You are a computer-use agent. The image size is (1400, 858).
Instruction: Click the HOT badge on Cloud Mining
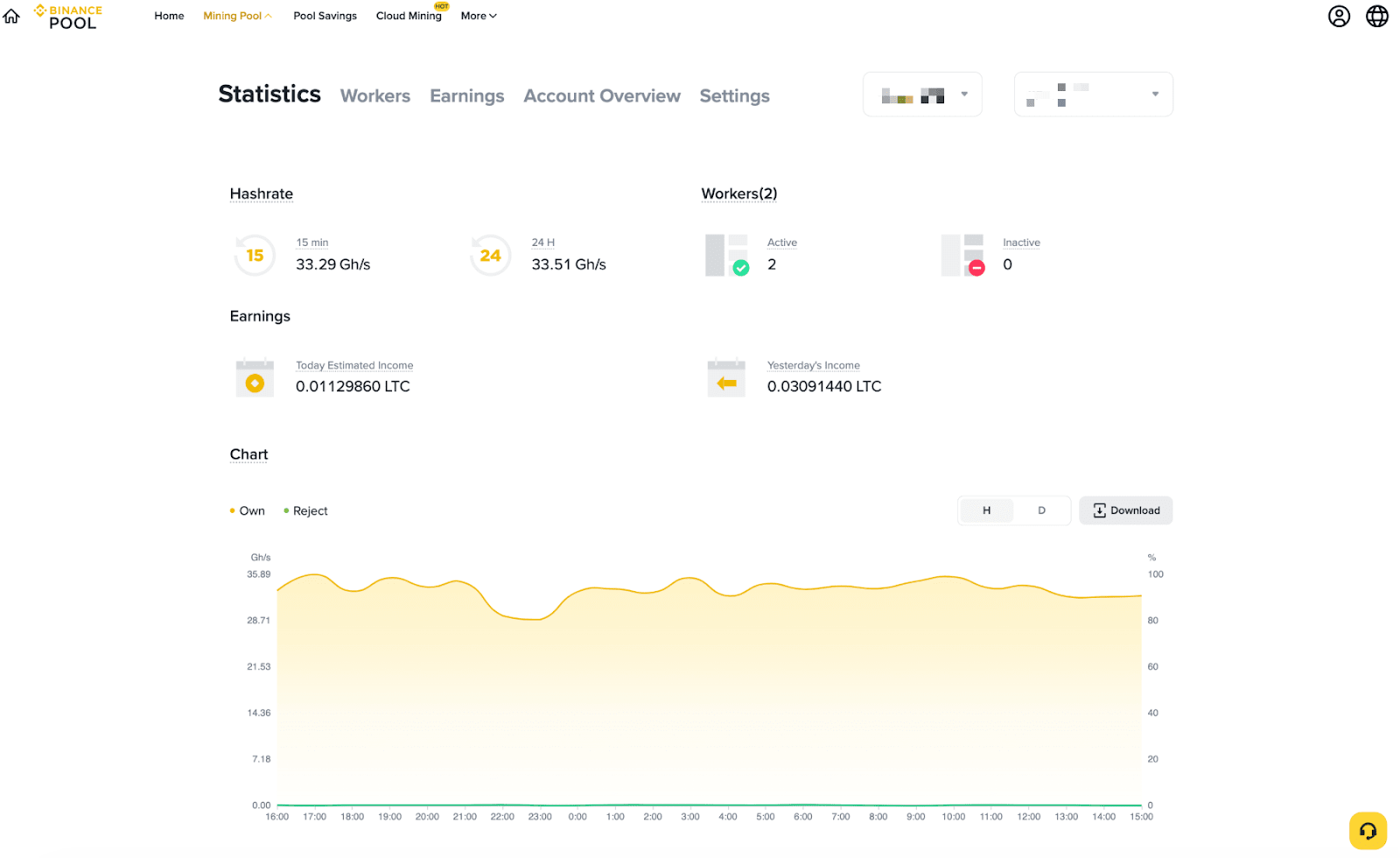442,6
